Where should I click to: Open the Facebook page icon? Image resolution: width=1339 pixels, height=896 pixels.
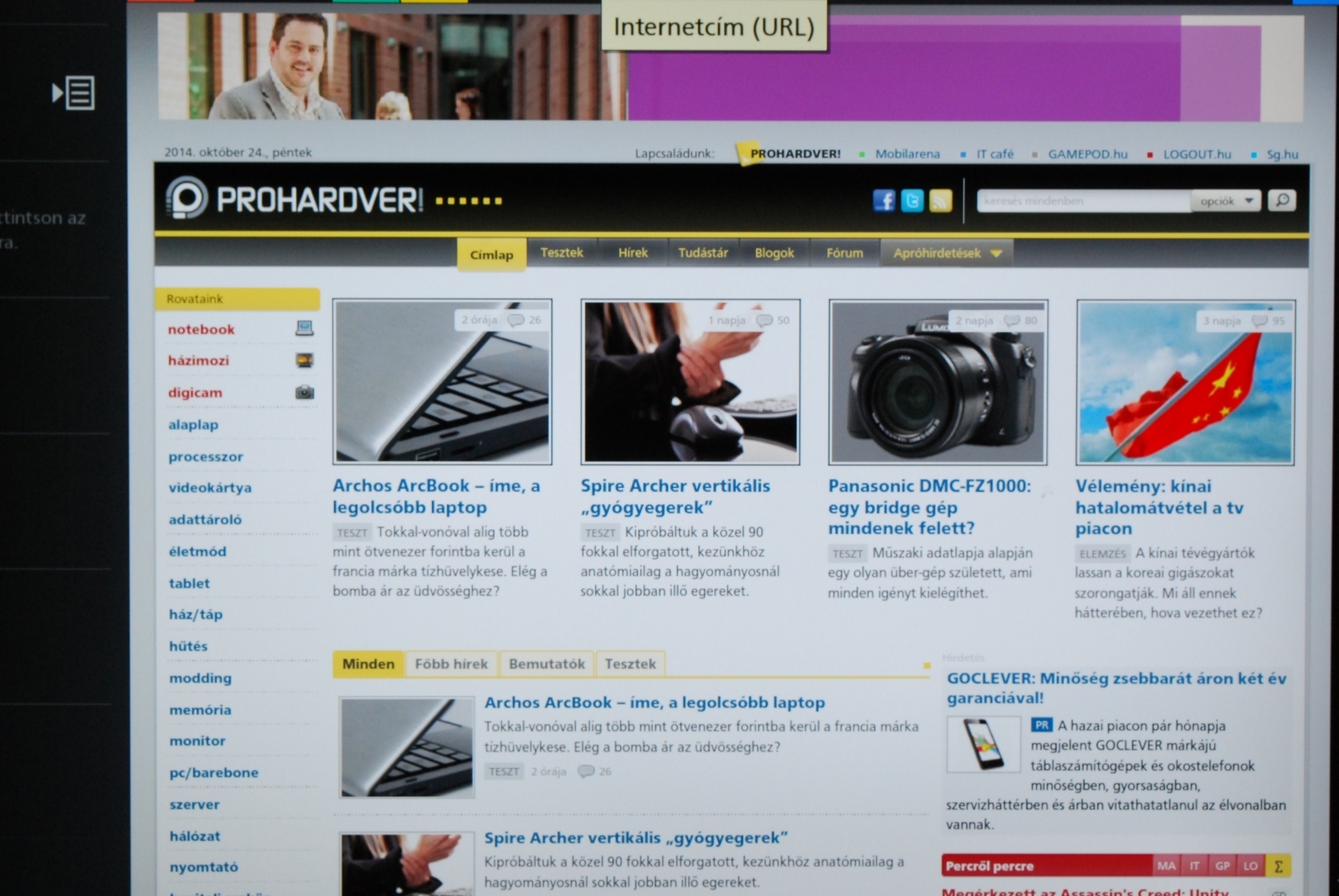(x=884, y=201)
